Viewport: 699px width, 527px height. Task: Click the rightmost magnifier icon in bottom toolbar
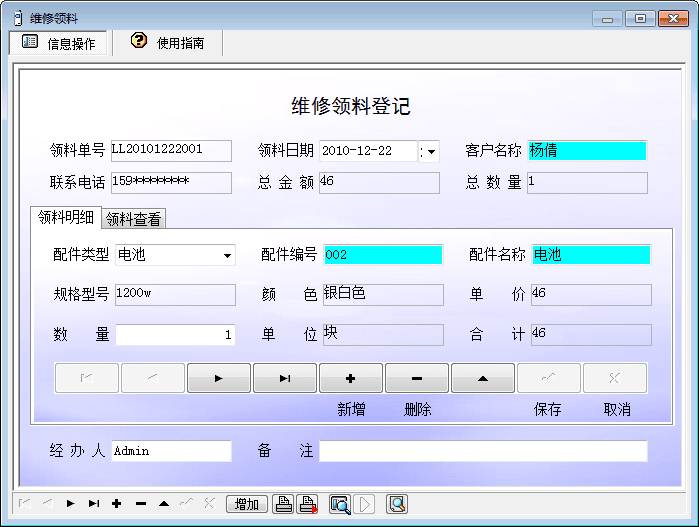click(397, 504)
